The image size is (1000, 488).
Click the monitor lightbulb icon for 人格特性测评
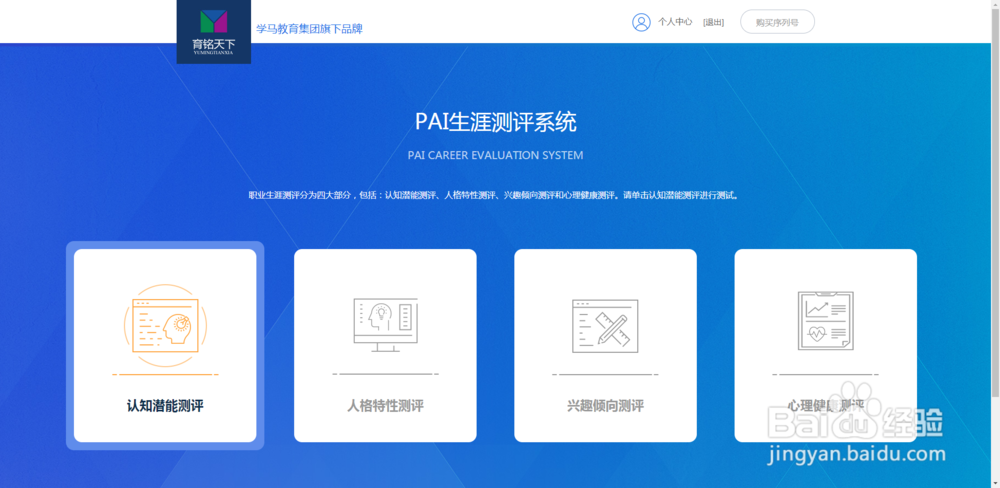385,325
